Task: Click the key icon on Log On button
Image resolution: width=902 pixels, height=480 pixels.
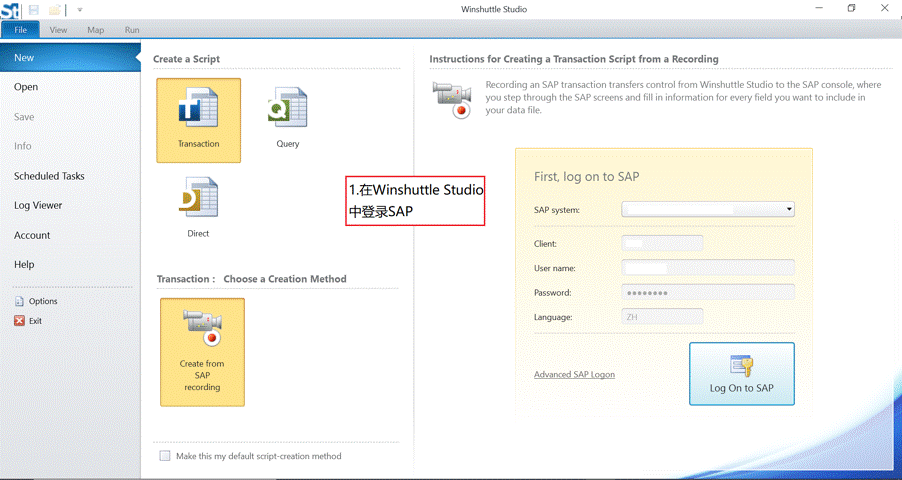Action: pos(742,365)
